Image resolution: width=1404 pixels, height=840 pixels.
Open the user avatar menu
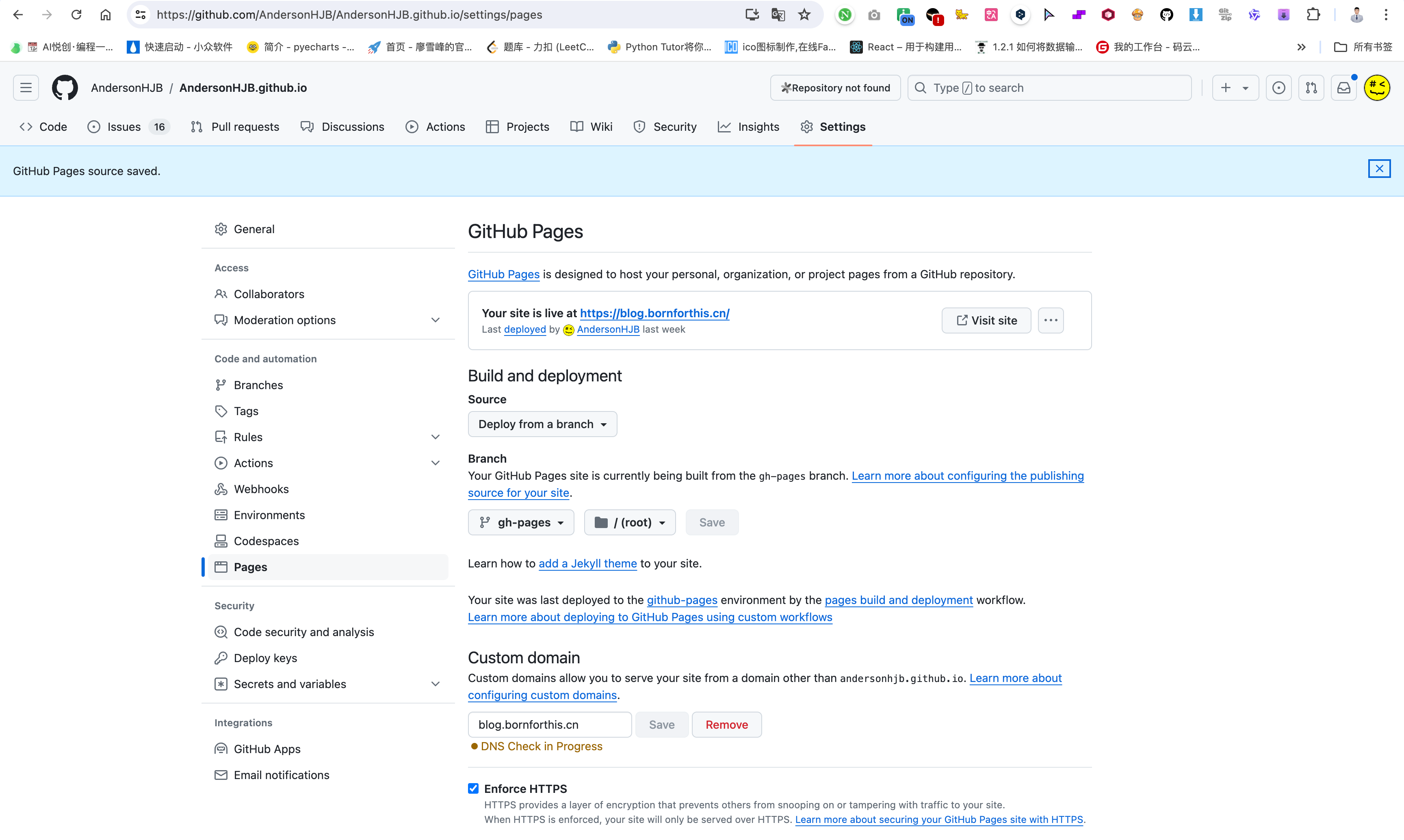click(1377, 88)
